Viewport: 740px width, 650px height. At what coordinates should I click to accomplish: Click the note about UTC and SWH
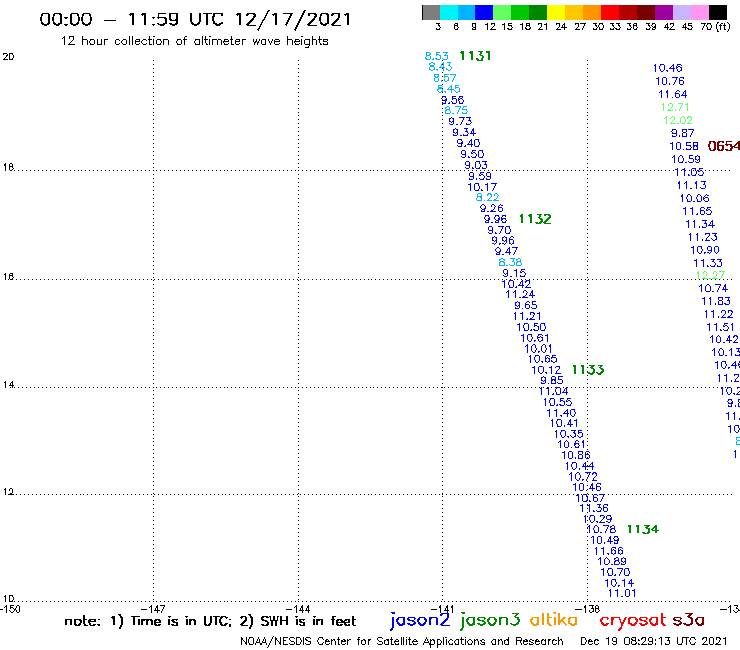(210, 621)
